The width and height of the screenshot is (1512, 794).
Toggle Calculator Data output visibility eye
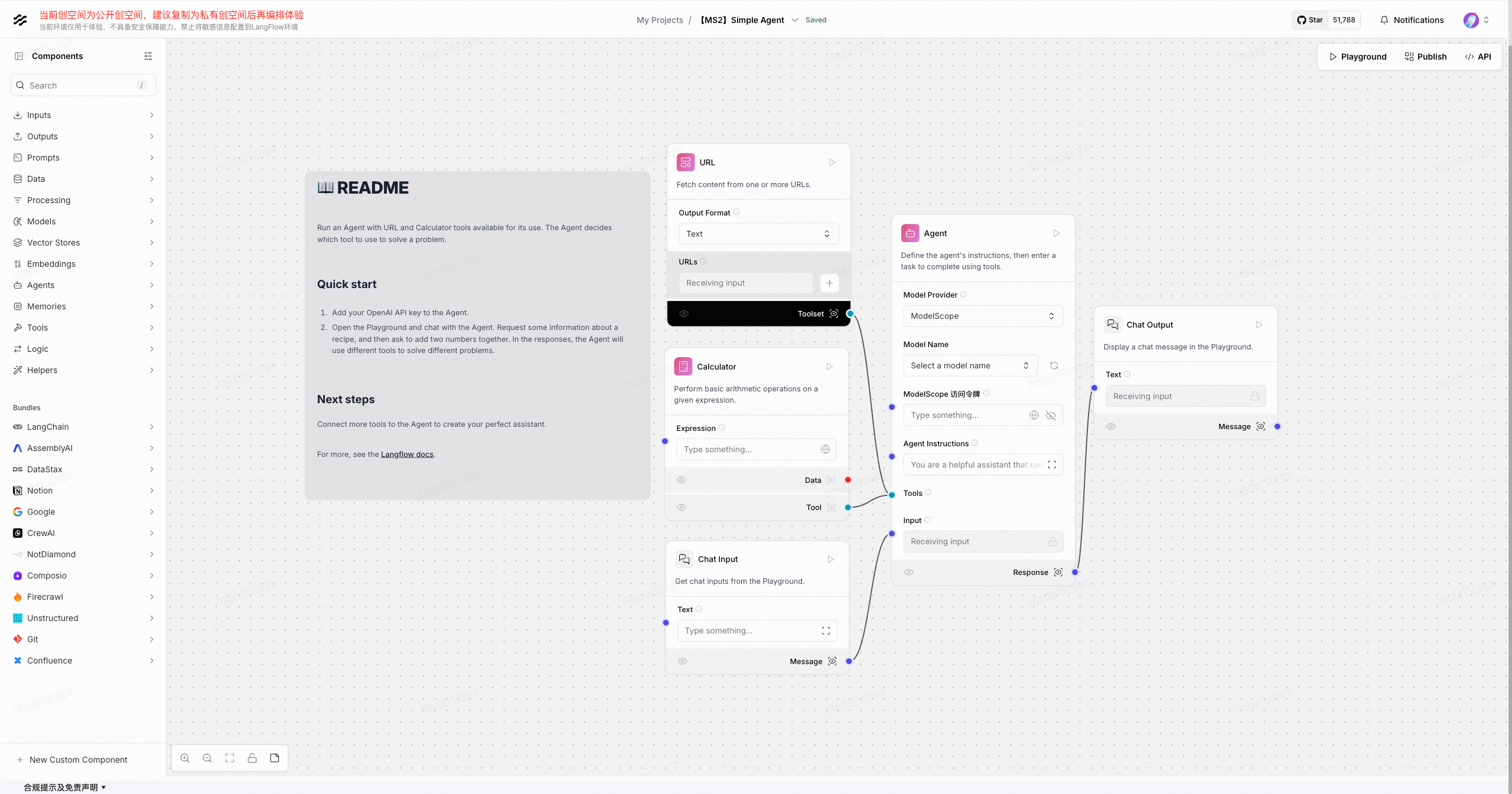[682, 480]
